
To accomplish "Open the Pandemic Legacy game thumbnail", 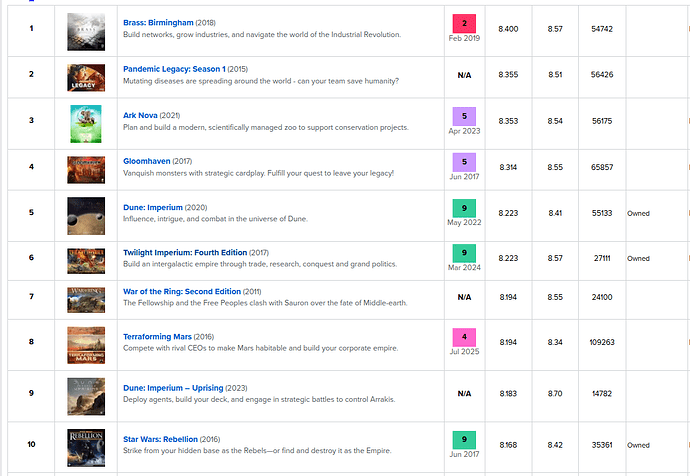I will pyautogui.click(x=86, y=77).
